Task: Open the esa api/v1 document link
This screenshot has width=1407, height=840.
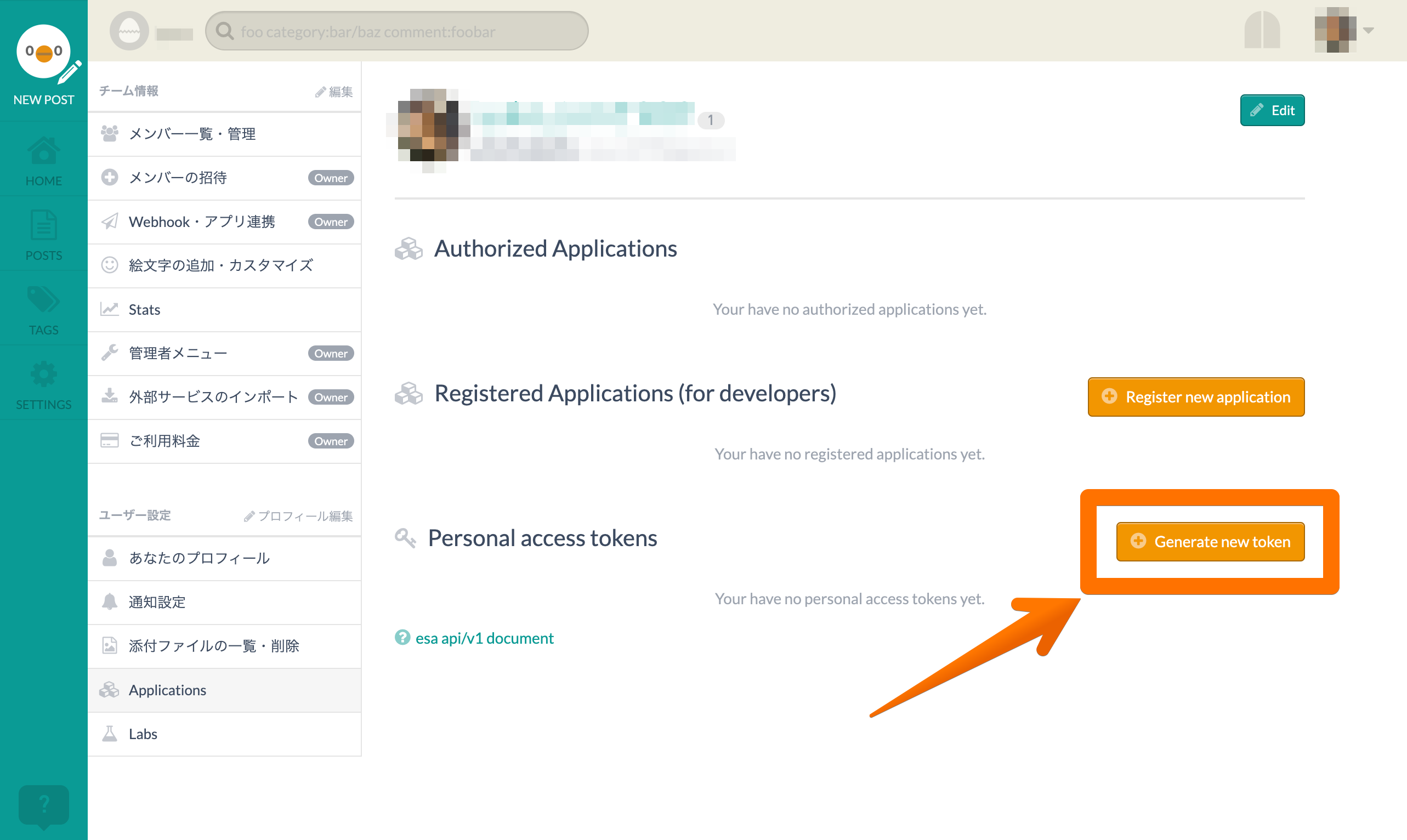Action: [484, 638]
